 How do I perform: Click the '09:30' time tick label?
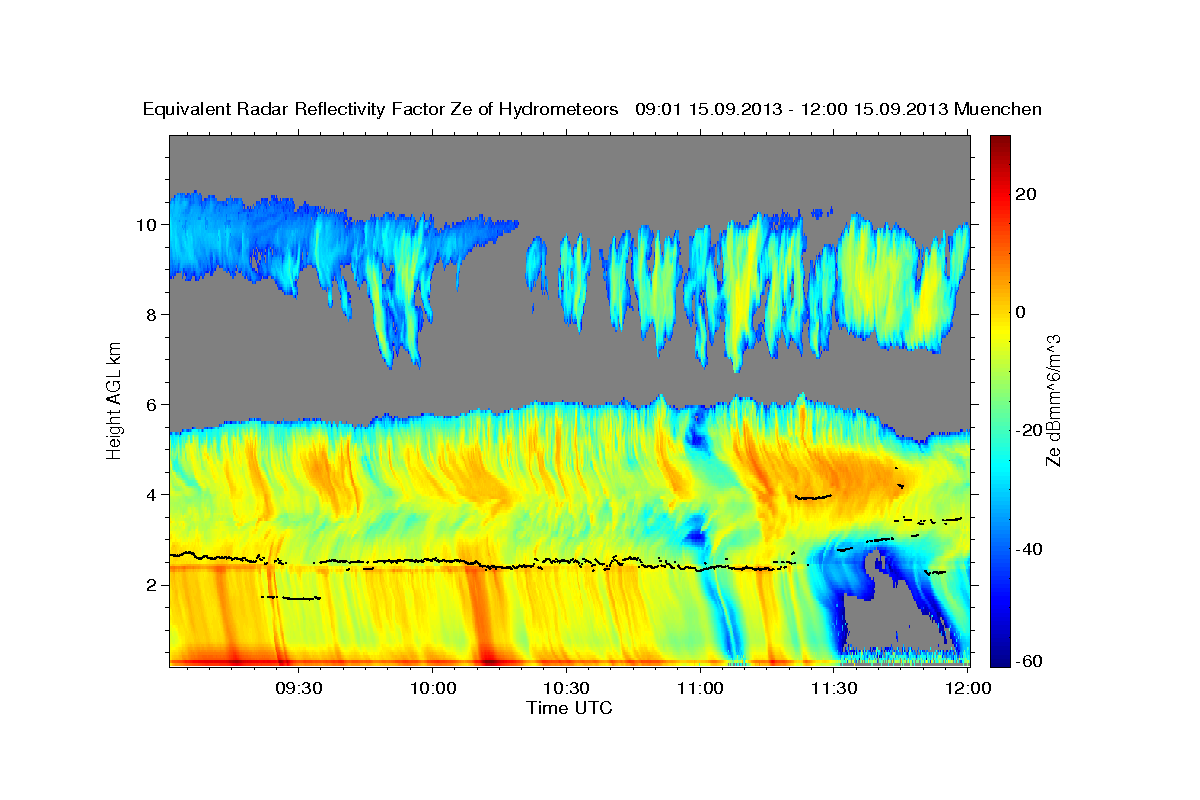coord(298,689)
